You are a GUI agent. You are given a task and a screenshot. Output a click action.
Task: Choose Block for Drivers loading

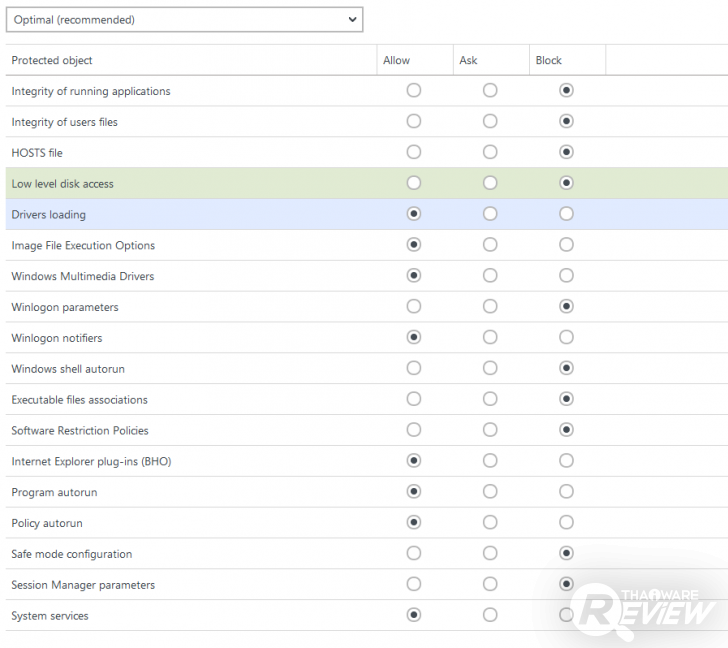567,214
